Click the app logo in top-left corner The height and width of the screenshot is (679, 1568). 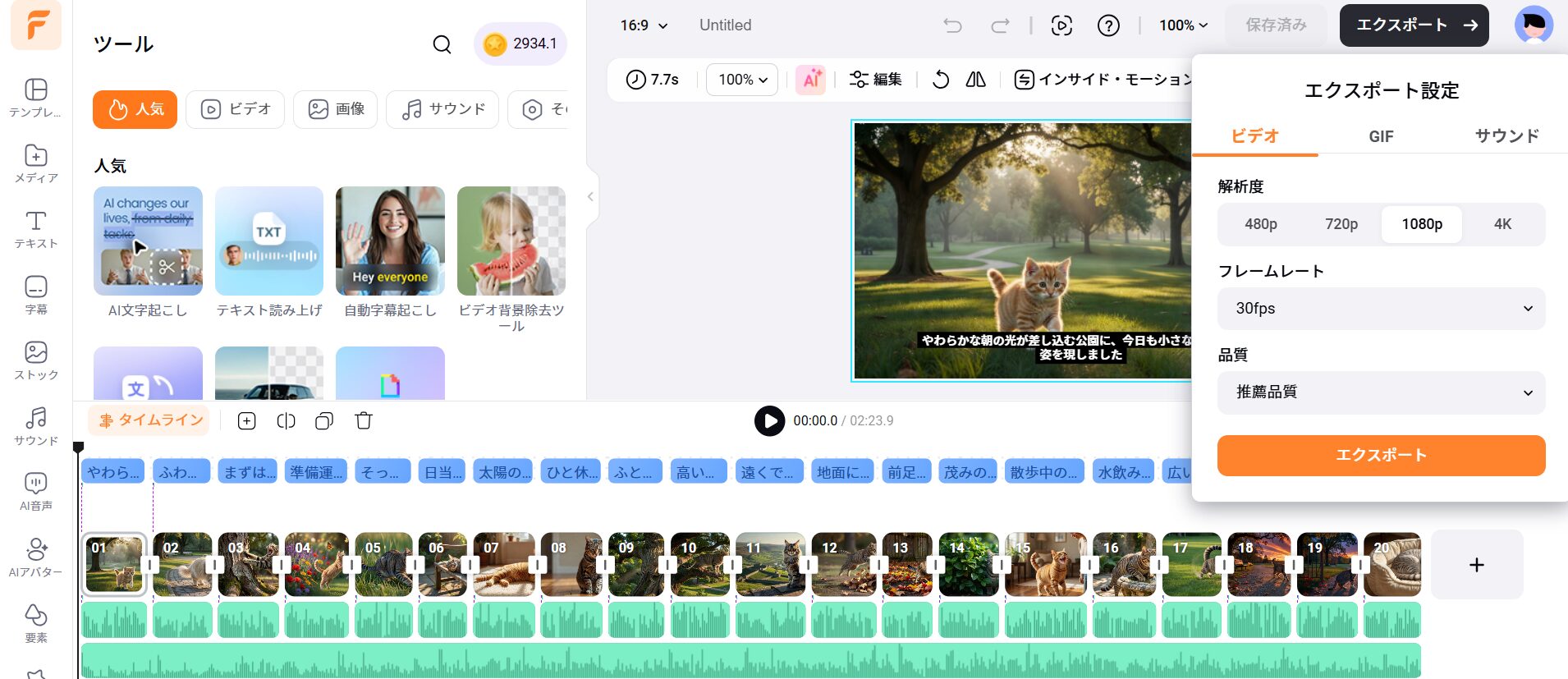[x=36, y=25]
